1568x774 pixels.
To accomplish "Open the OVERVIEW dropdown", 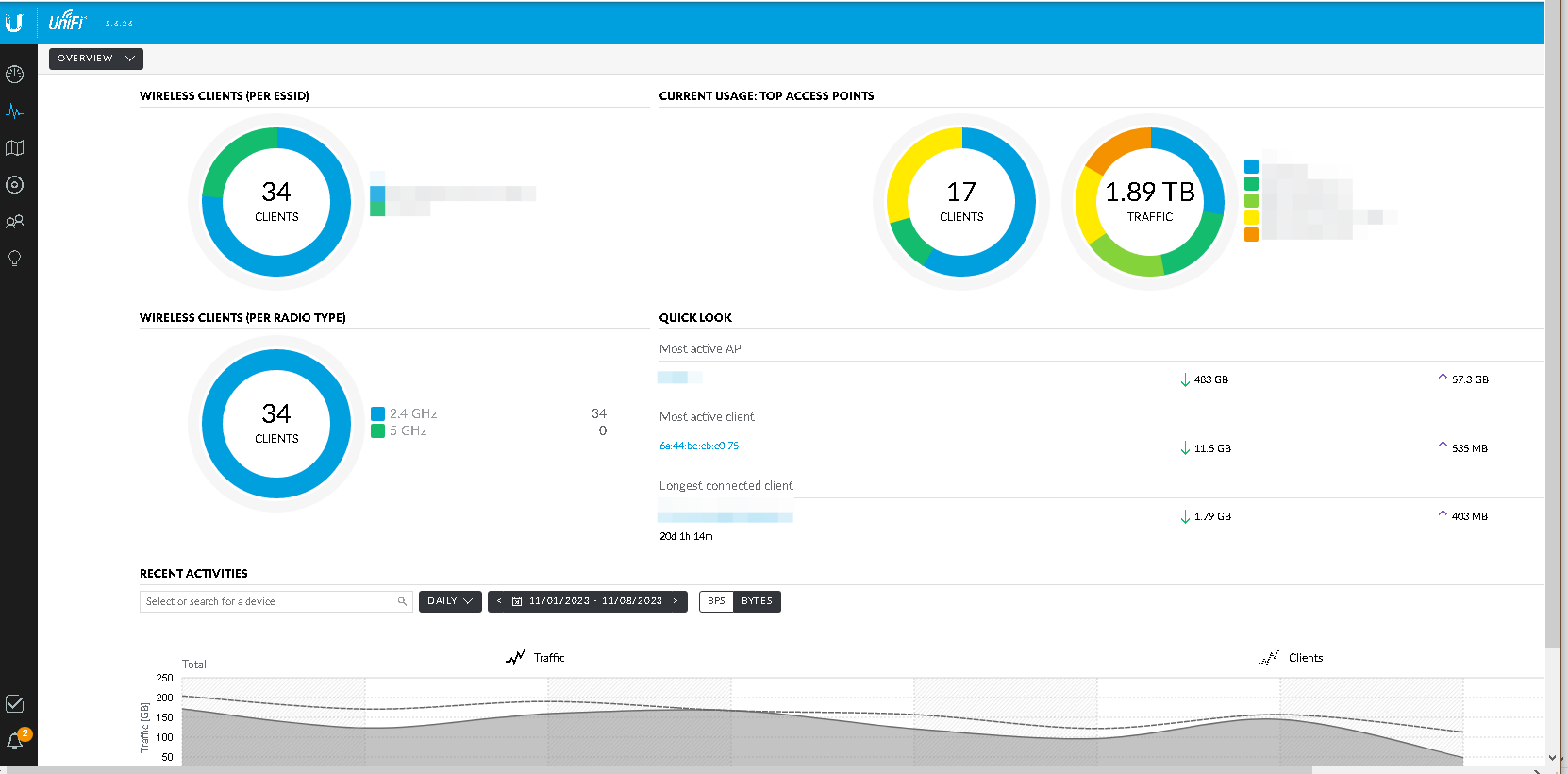I will point(96,59).
